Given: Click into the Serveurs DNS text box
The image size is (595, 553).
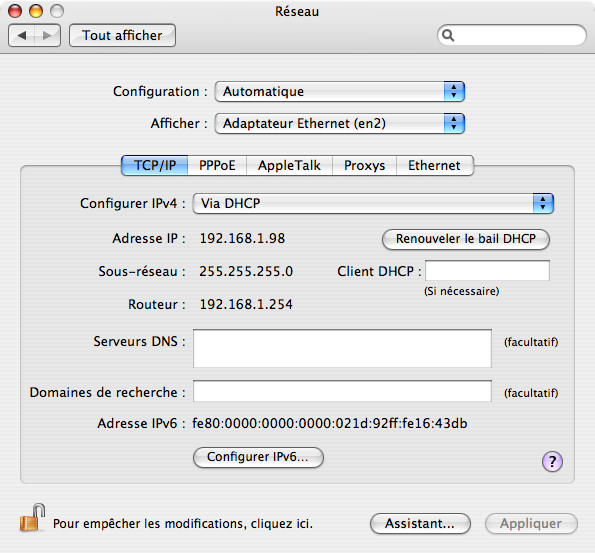Looking at the screenshot, I should pyautogui.click(x=342, y=348).
